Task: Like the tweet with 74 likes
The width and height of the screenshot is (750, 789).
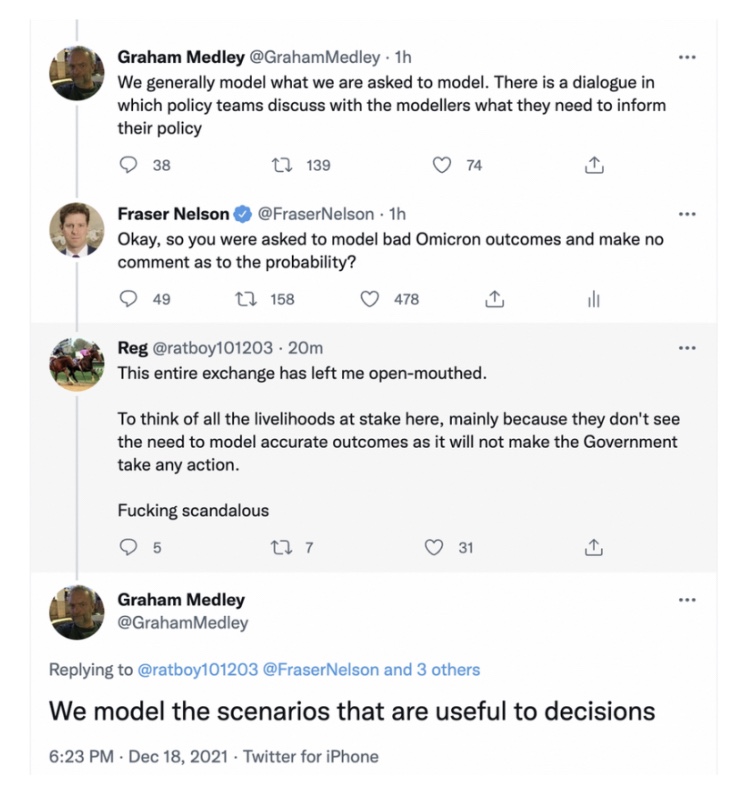Action: coord(443,166)
